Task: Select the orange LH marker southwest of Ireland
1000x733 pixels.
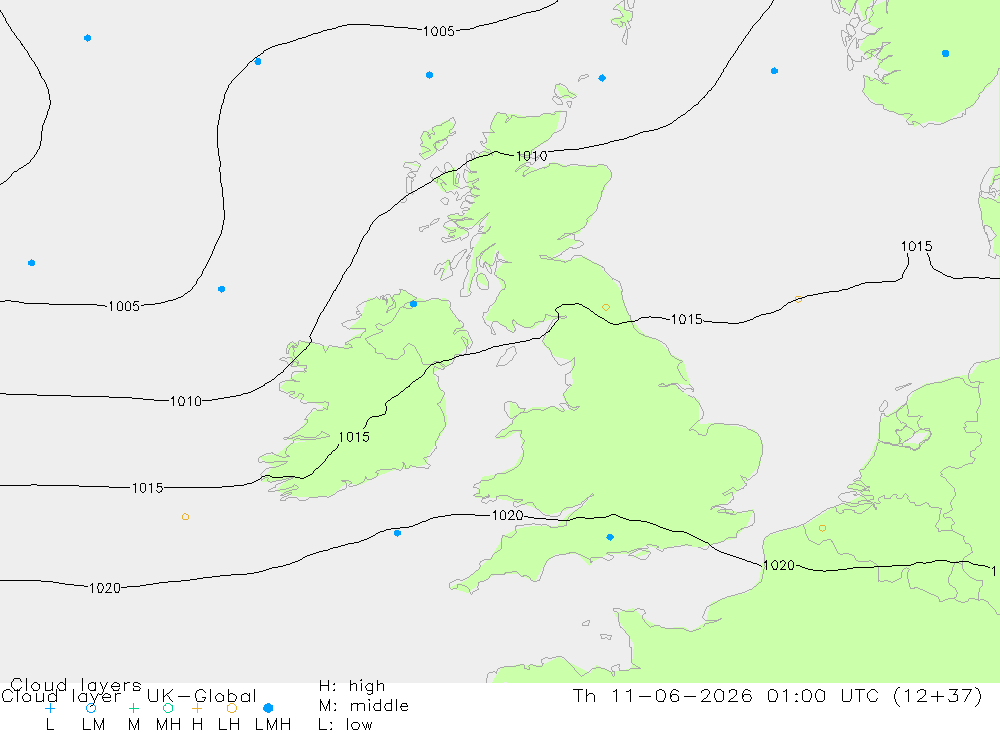Action: (x=185, y=517)
